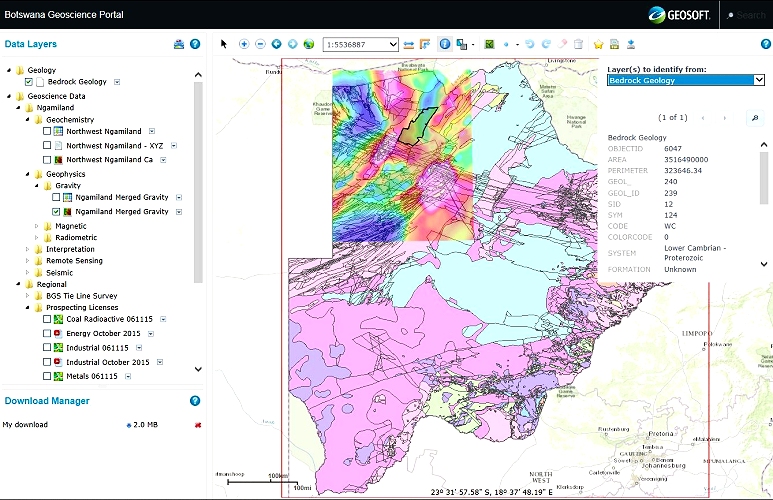Click the trash delete icon in toolbar
The image size is (773, 500).
pos(578,44)
